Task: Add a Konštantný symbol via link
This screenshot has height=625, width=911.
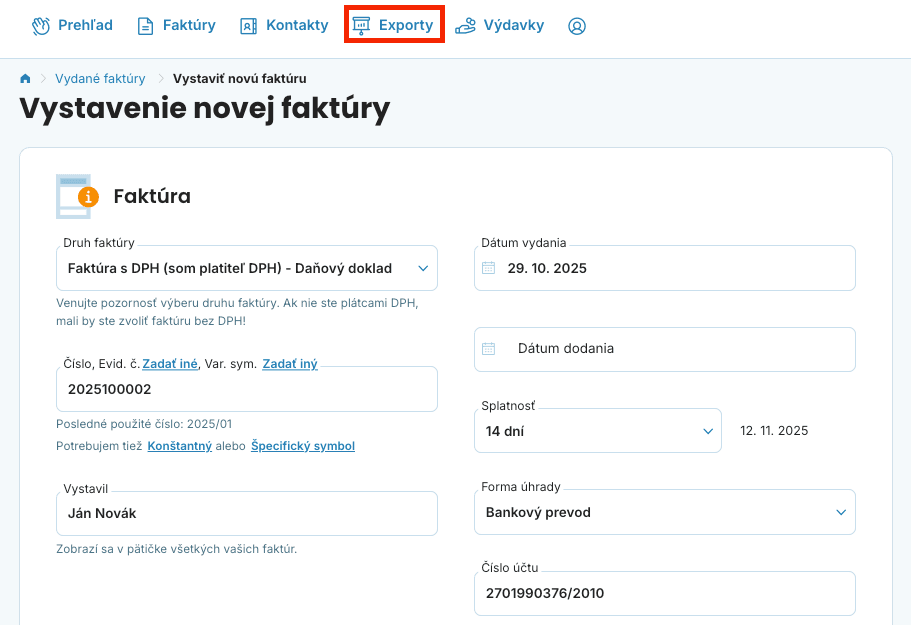Action: click(179, 446)
